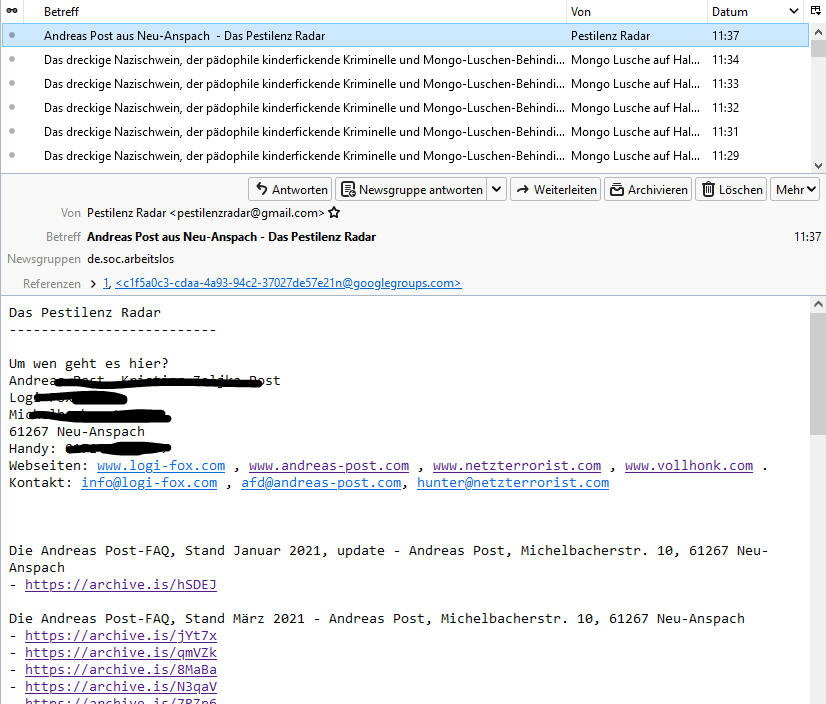The image size is (826, 704).
Task: Click Newsgruppe antworten button
Action: (411, 189)
